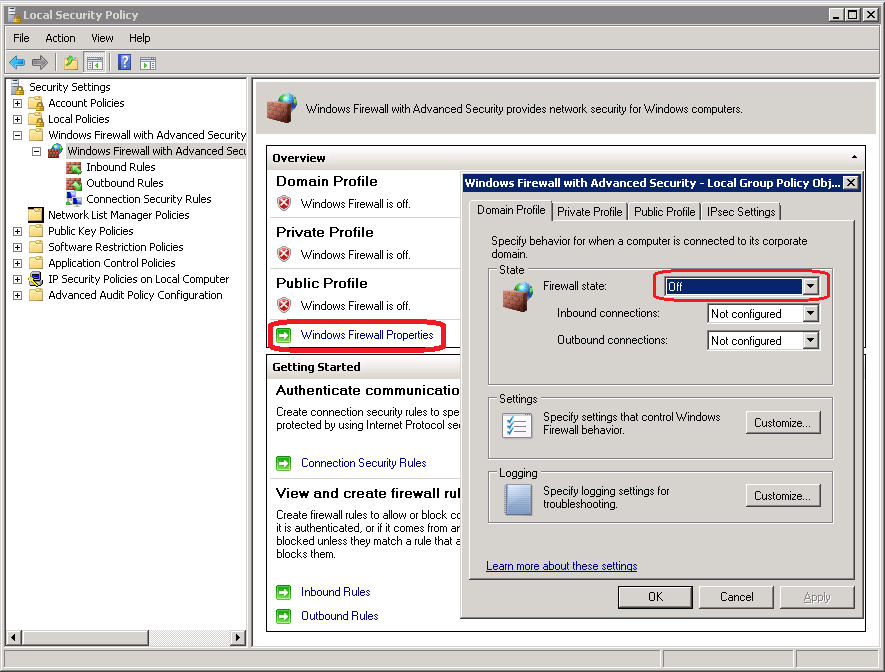This screenshot has height=672, width=885.
Task: Select the Inbound Rules icon in the tree
Action: pos(75,166)
